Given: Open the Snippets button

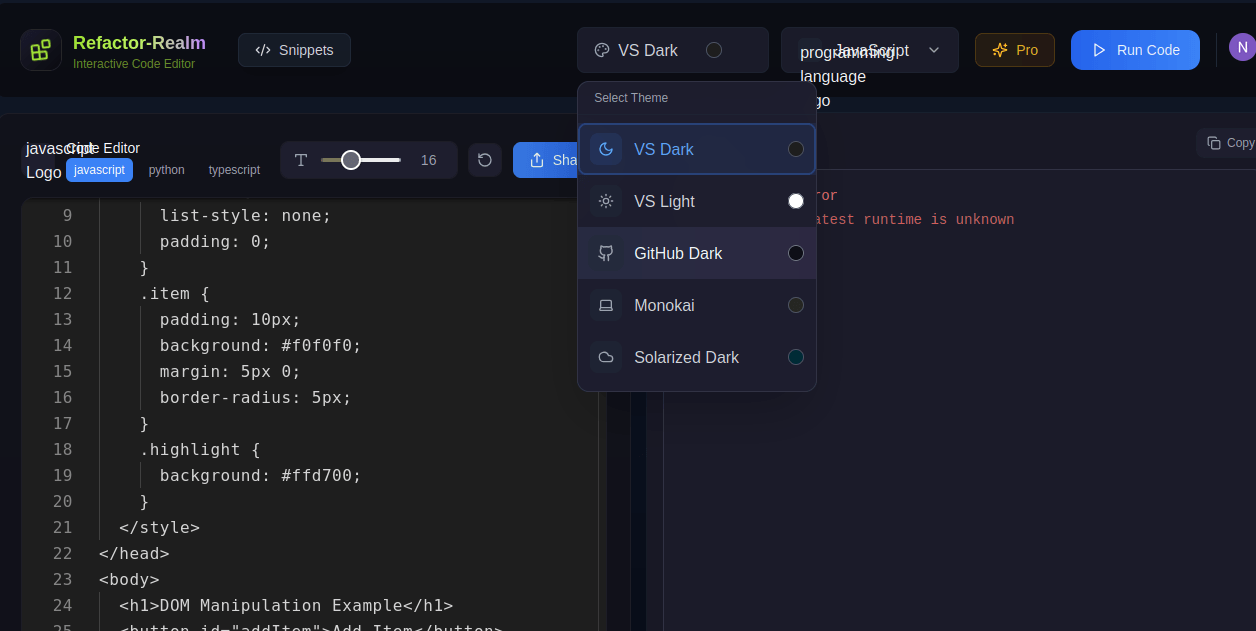Looking at the screenshot, I should click(294, 50).
